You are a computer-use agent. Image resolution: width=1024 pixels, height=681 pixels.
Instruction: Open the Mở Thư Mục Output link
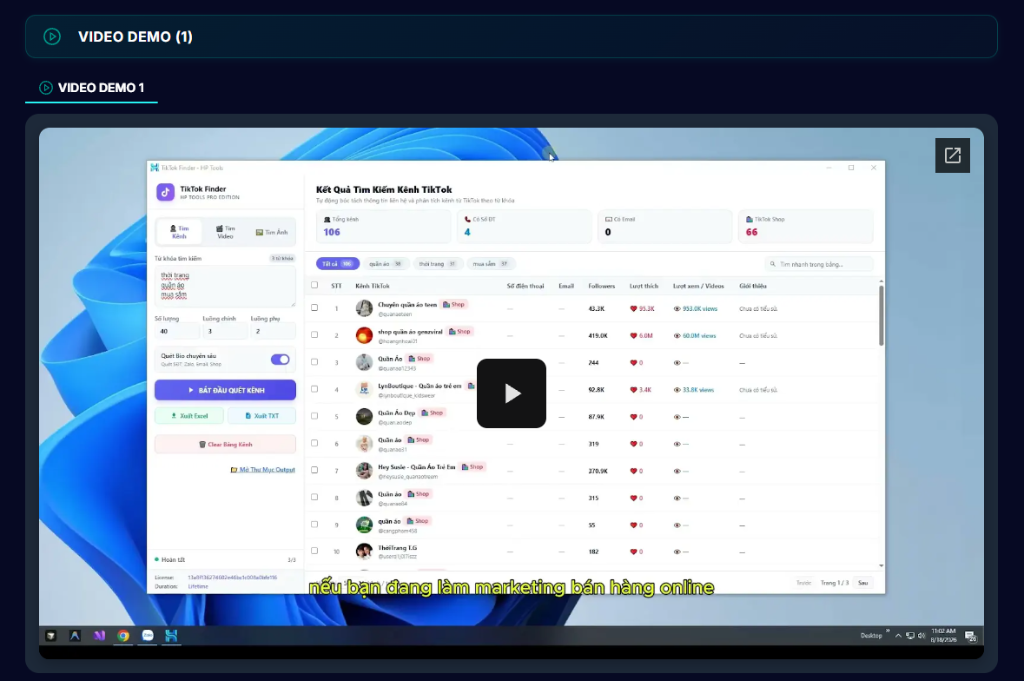pyautogui.click(x=263, y=469)
